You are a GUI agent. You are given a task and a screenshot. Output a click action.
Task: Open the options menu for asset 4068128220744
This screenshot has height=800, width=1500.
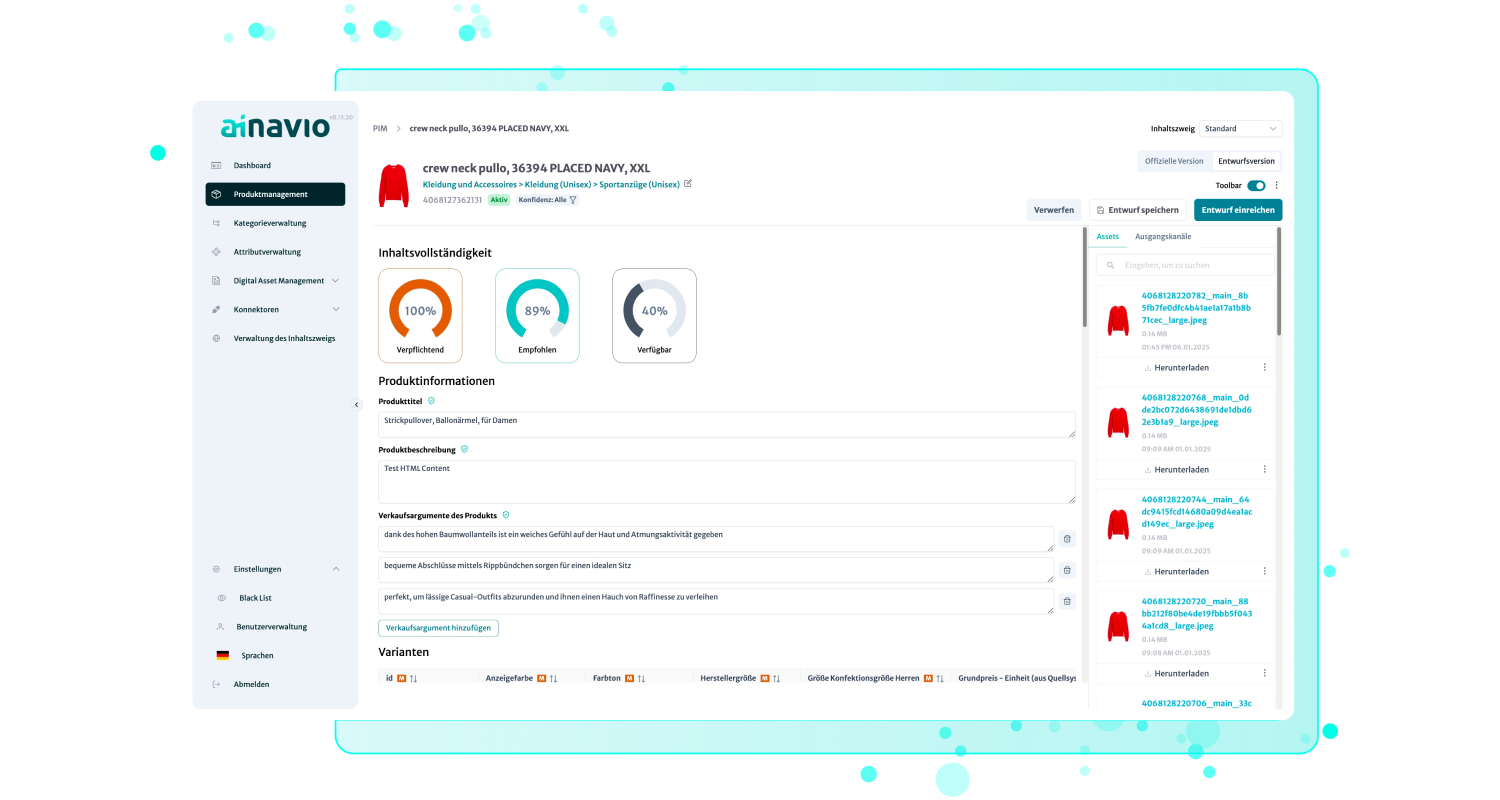1265,572
